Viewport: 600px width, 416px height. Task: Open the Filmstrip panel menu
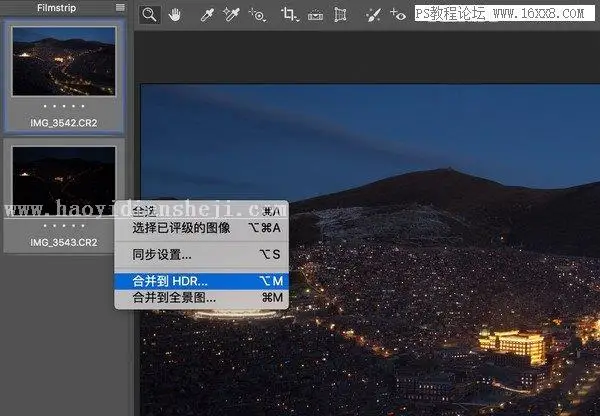120,8
